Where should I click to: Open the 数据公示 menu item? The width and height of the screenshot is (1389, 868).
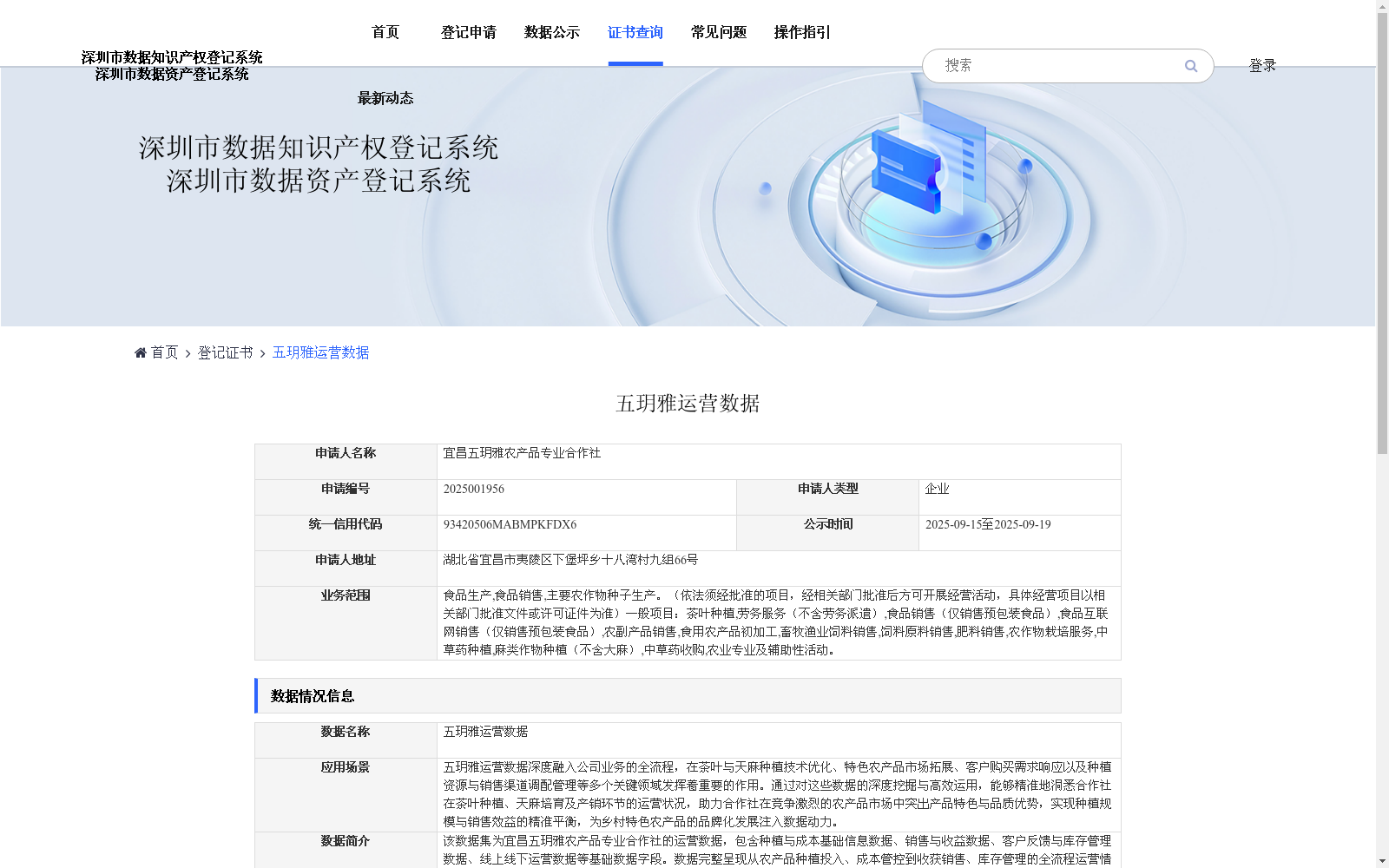tap(552, 32)
